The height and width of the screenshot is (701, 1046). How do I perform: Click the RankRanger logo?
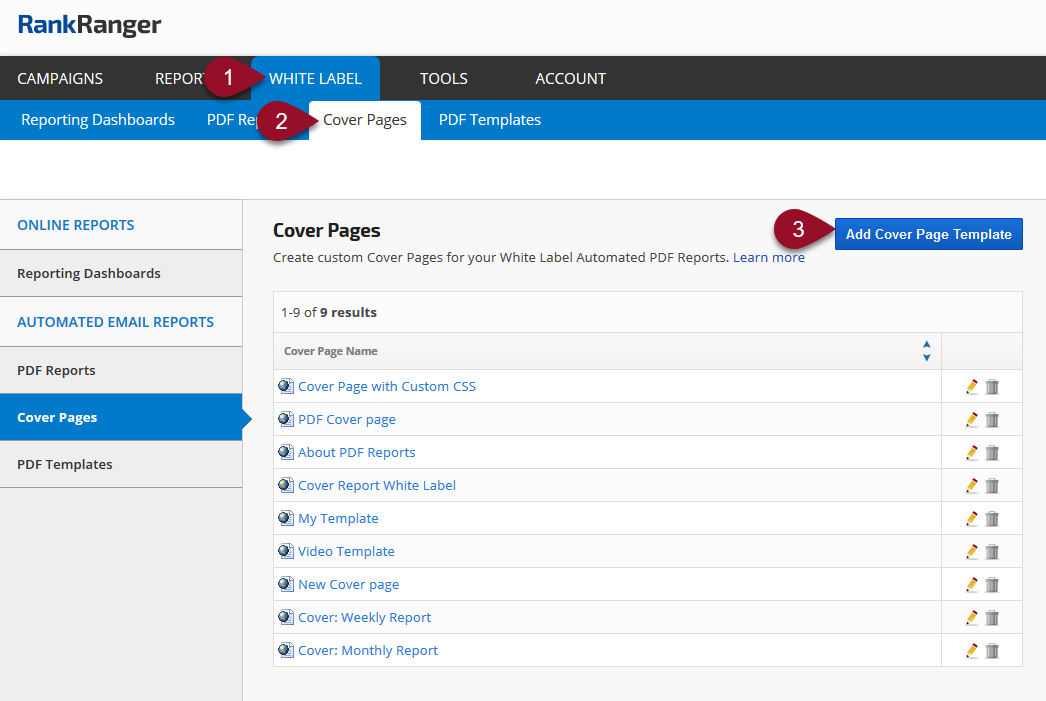click(x=89, y=25)
